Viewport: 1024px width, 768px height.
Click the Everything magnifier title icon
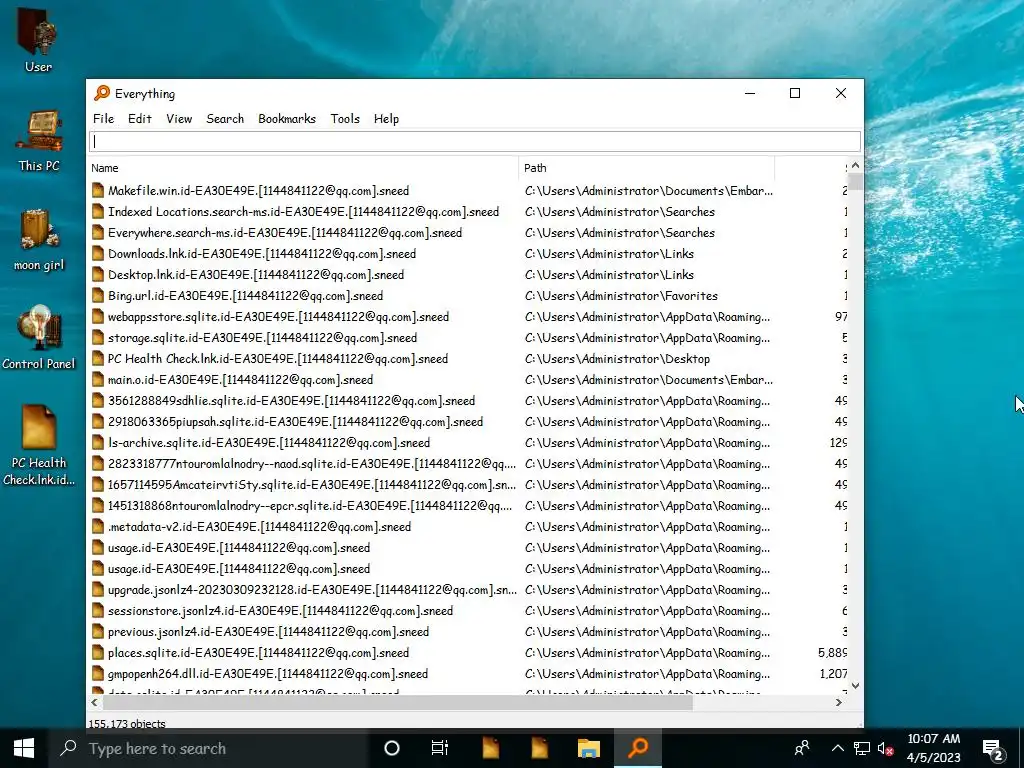pyautogui.click(x=102, y=93)
